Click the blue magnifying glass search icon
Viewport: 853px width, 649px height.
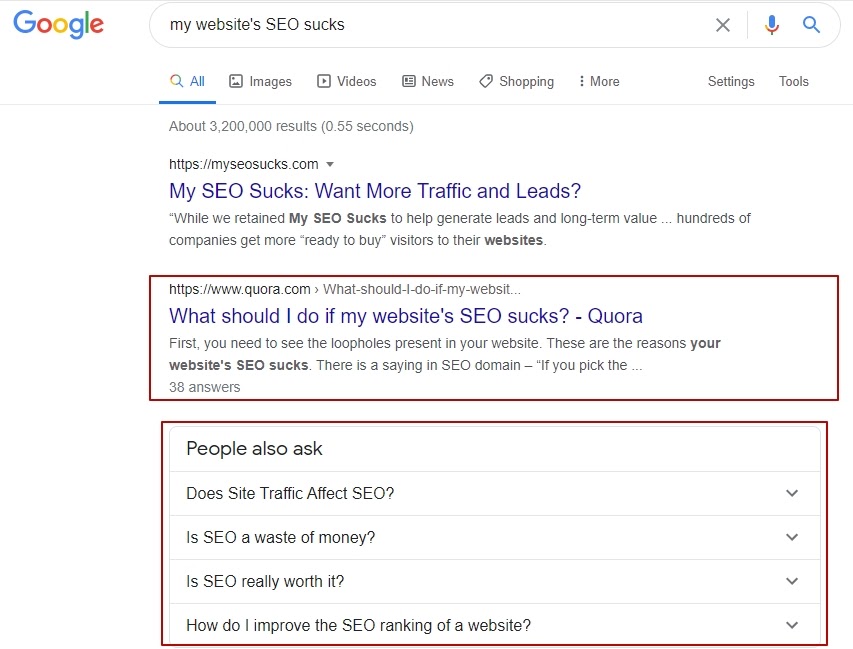click(x=811, y=24)
